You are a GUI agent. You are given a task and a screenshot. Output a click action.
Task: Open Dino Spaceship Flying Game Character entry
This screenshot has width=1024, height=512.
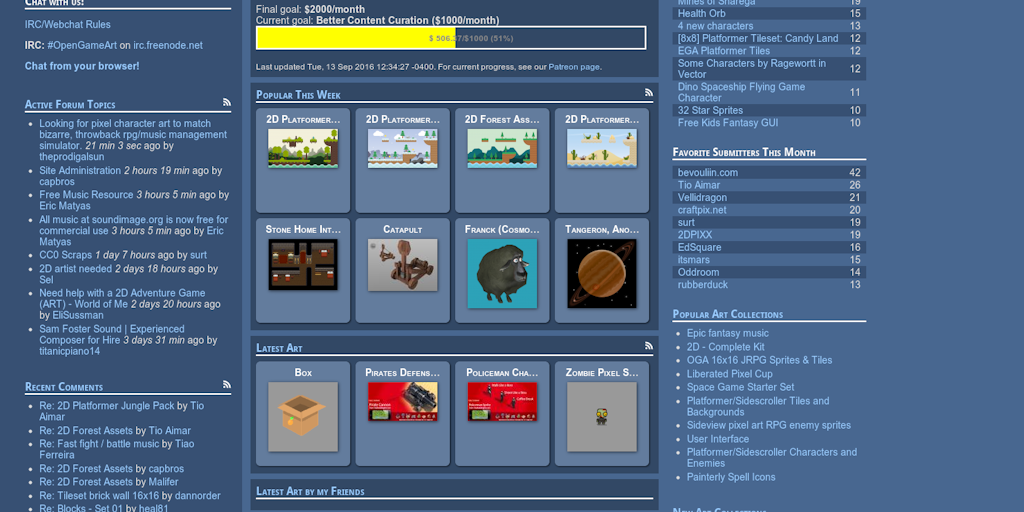point(741,92)
